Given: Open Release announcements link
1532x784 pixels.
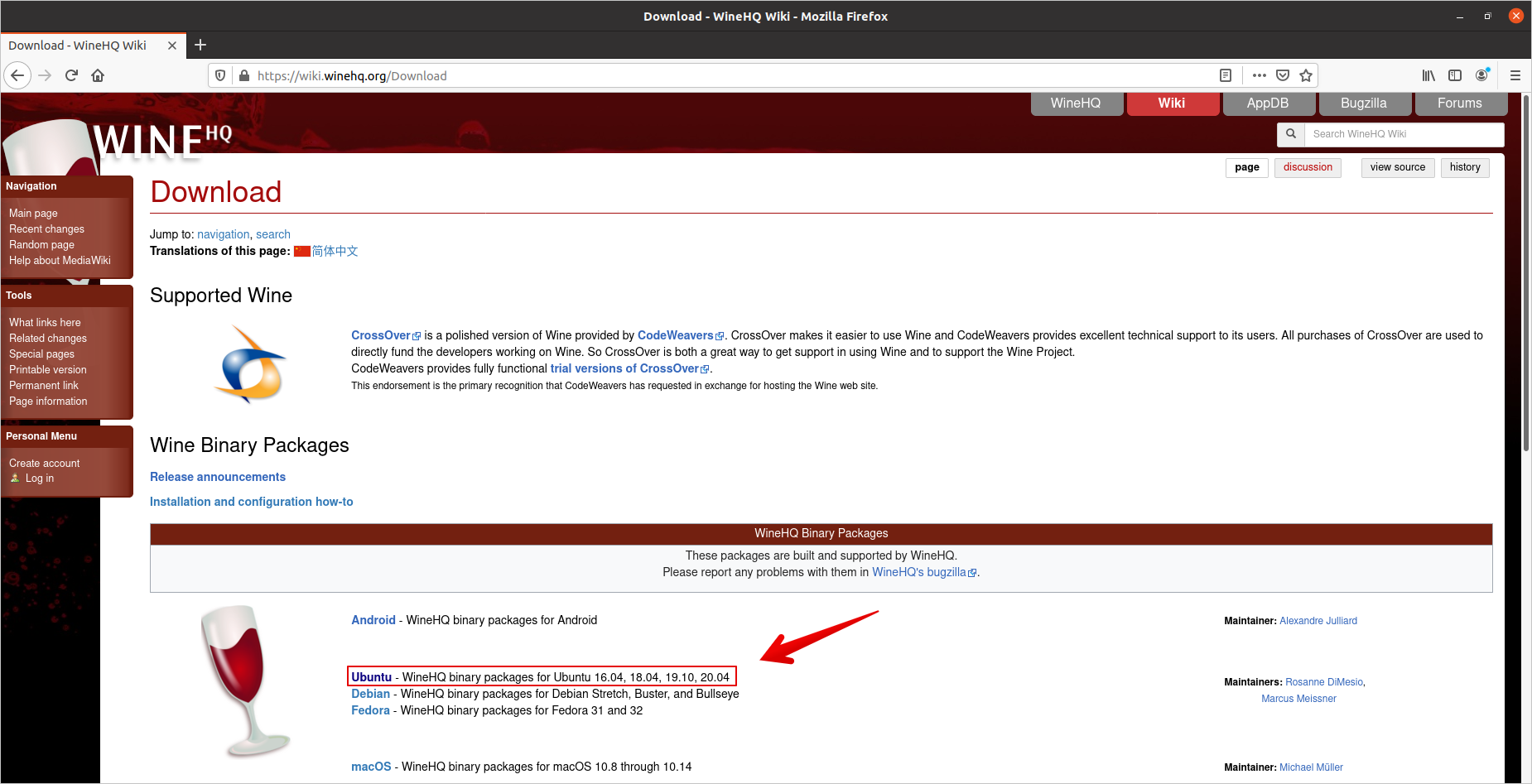Looking at the screenshot, I should pyautogui.click(x=218, y=477).
